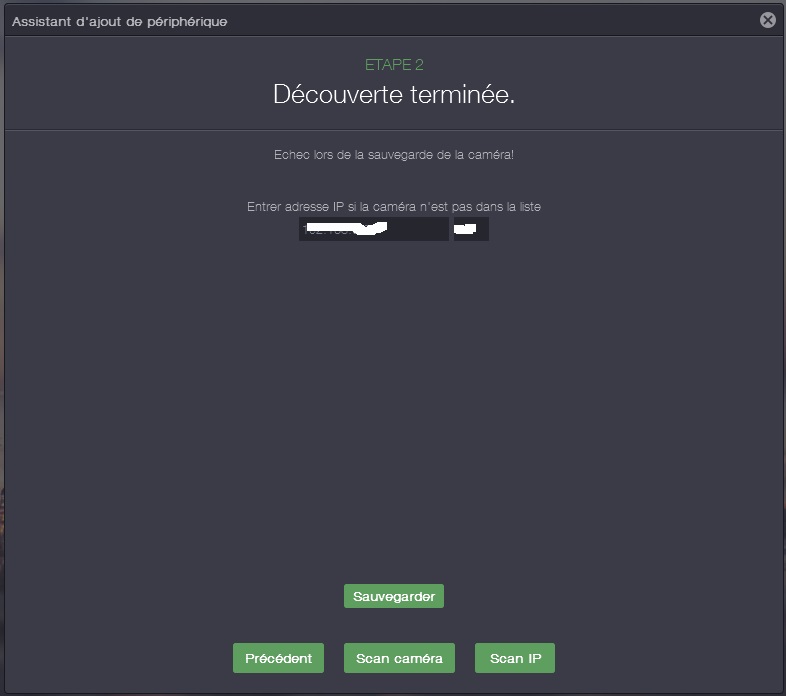Save the camera using the green Sauvegarder

click(394, 596)
